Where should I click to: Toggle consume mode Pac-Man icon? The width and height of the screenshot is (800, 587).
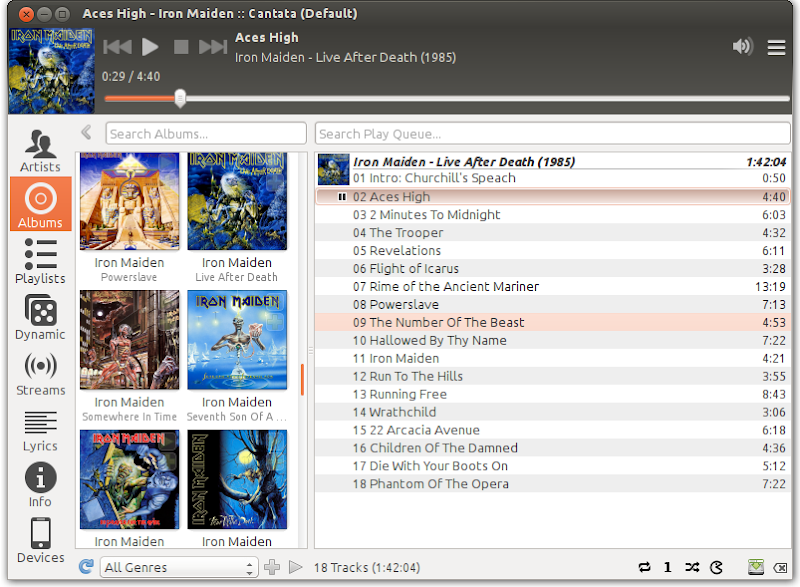tap(716, 567)
